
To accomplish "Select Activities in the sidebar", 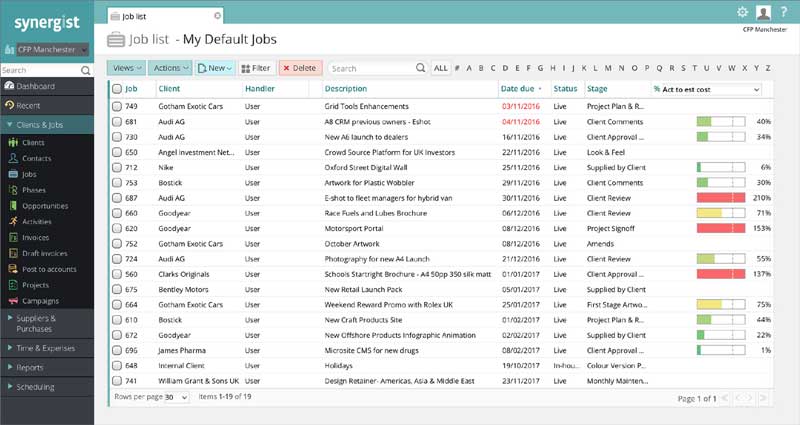I will (x=38, y=221).
